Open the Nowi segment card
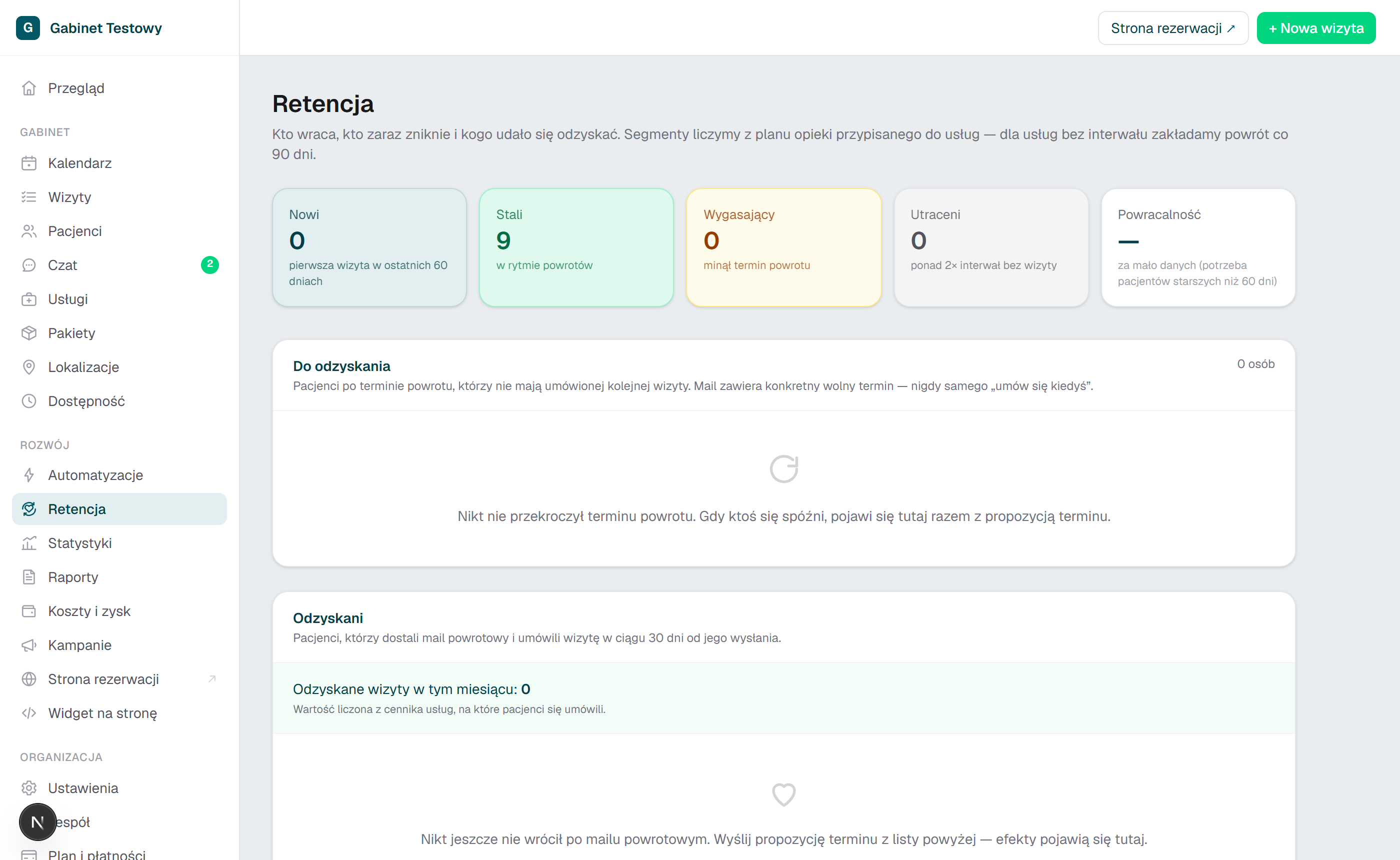This screenshot has width=1400, height=860. click(369, 247)
